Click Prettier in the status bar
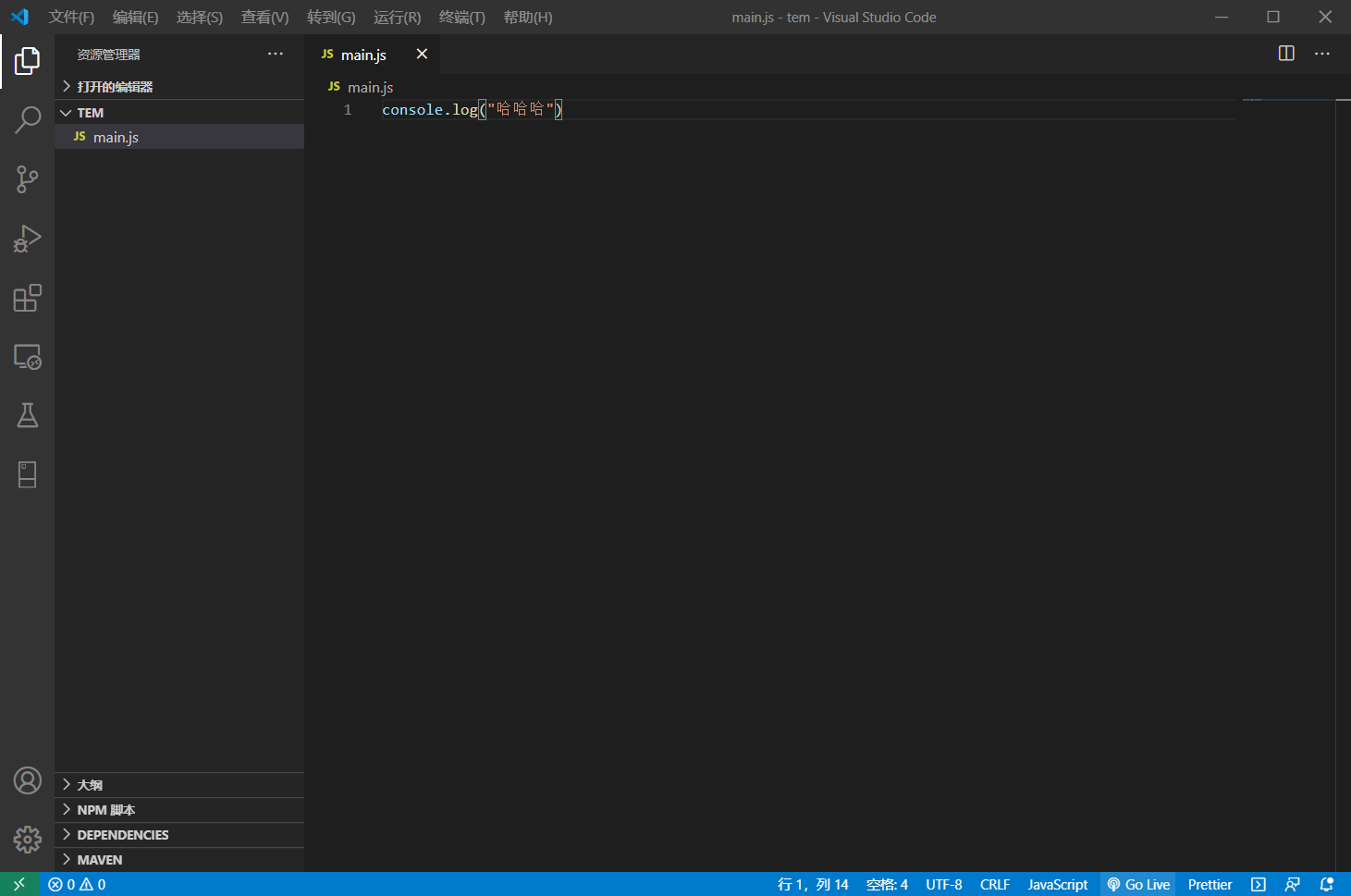 [1210, 884]
